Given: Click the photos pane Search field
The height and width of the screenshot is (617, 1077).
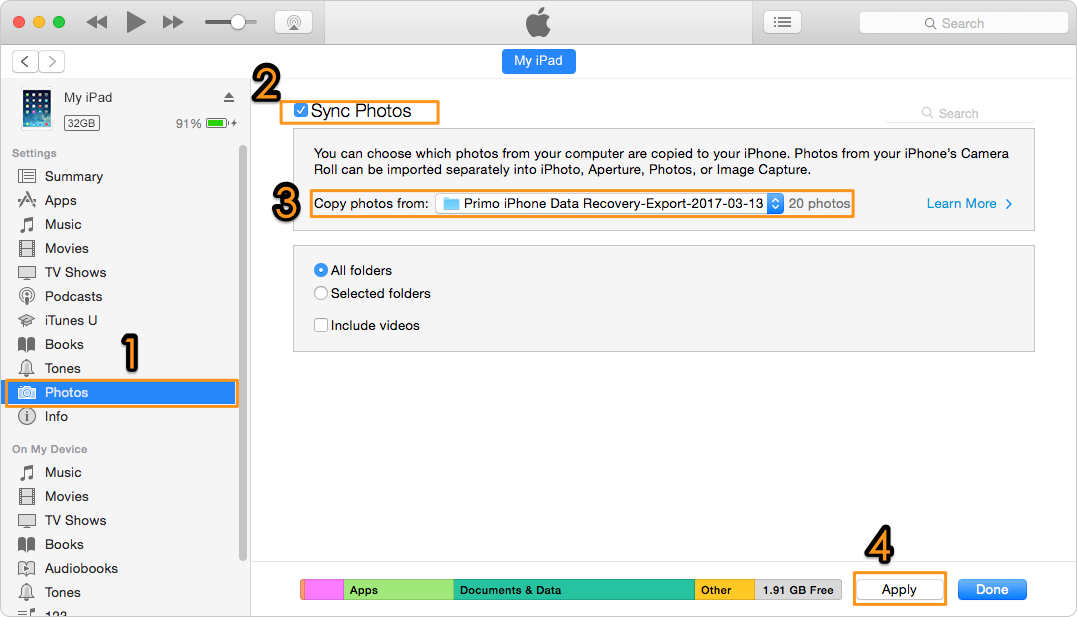Looking at the screenshot, I should 959,113.
